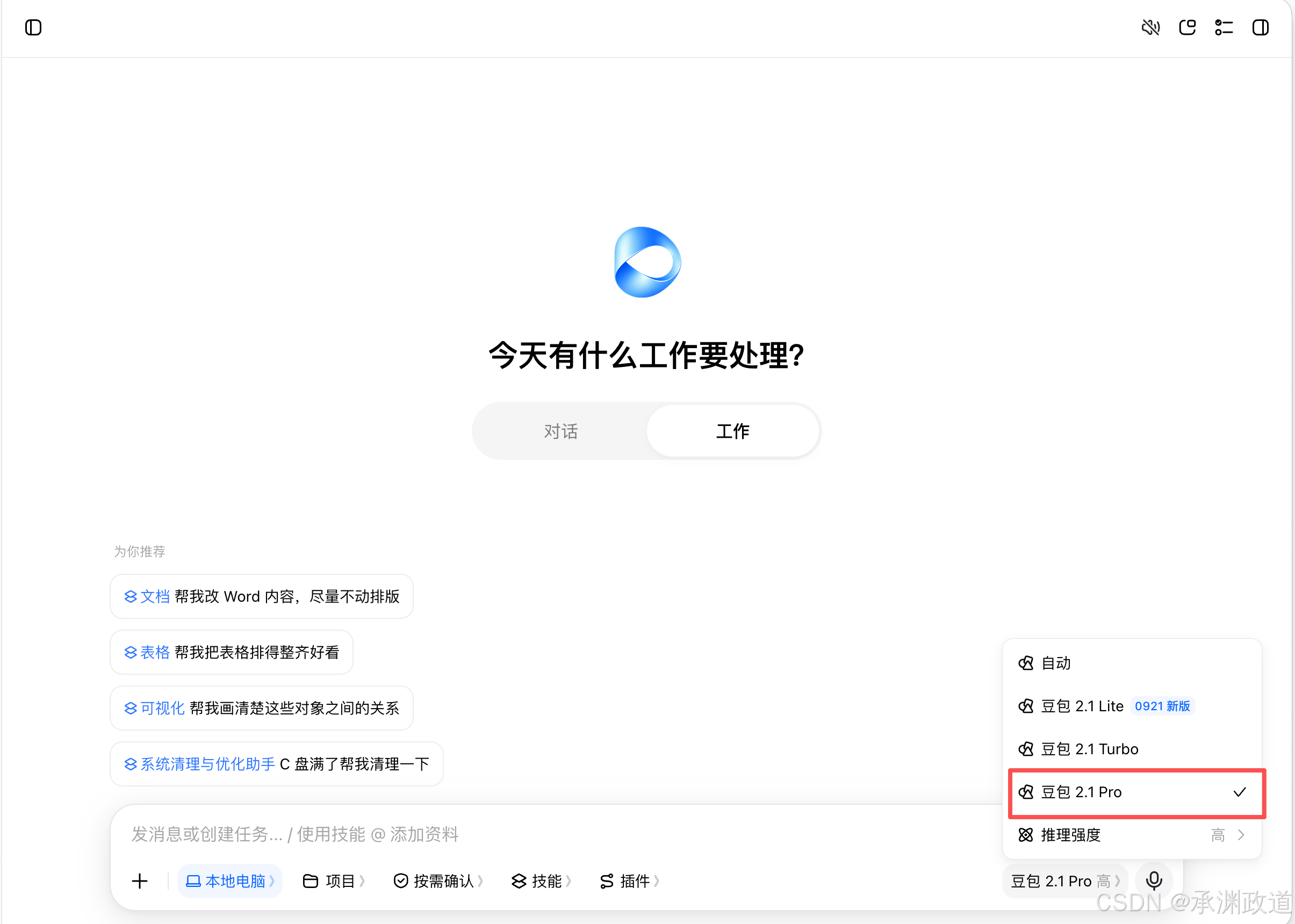This screenshot has height=924, width=1295.
Task: Click the 为你推荐 label
Action: coord(139,551)
